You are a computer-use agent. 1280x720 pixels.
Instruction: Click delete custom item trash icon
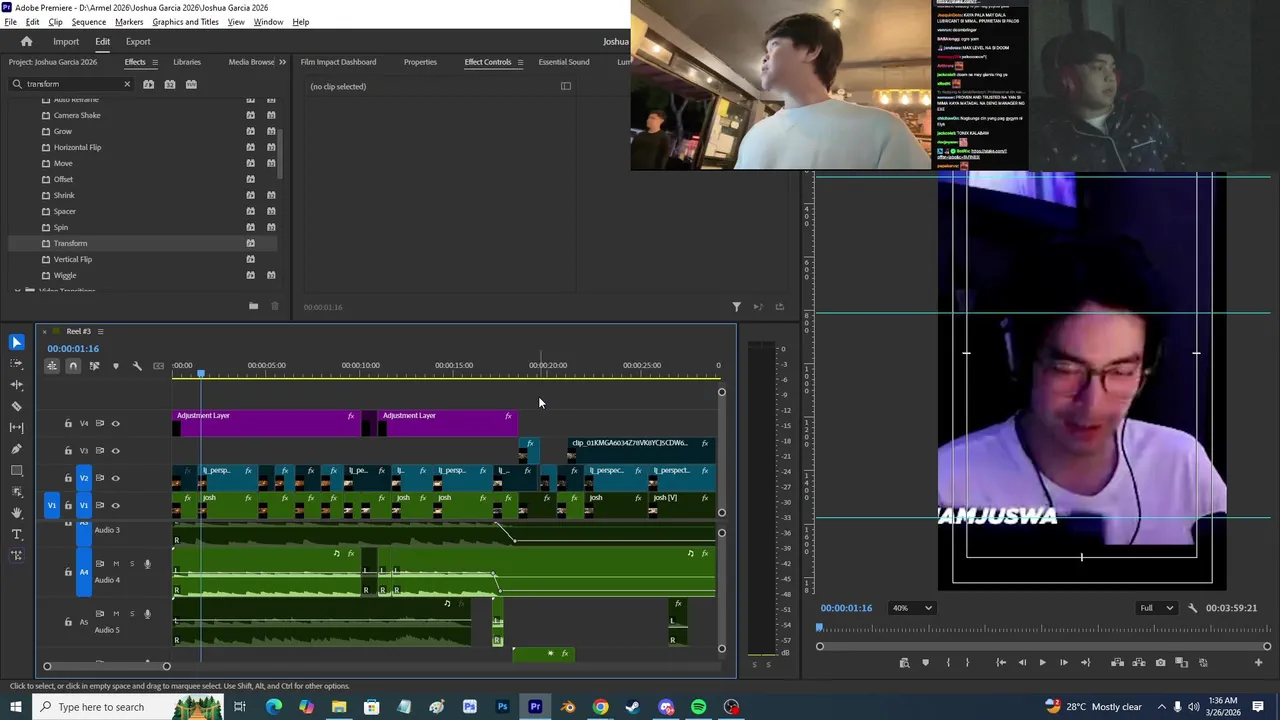[x=275, y=306]
